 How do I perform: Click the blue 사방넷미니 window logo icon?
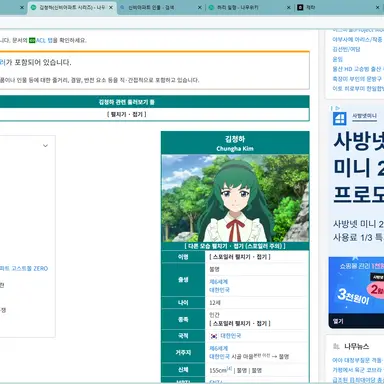[x=339, y=119]
